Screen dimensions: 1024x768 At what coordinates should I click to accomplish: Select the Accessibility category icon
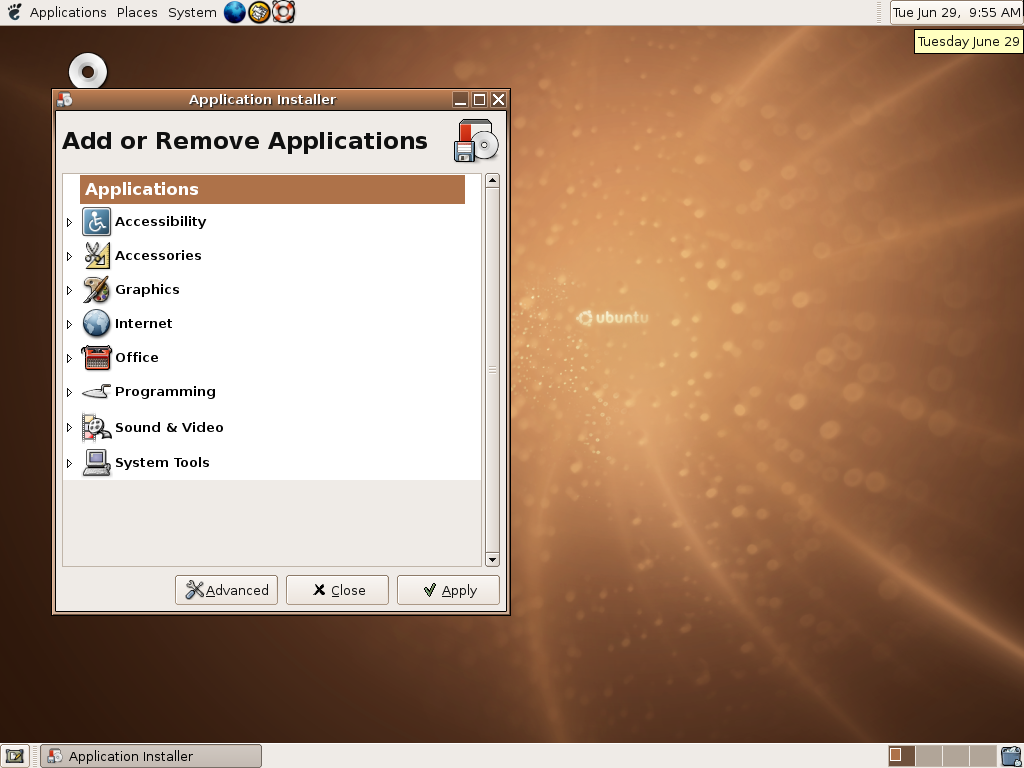(x=96, y=221)
